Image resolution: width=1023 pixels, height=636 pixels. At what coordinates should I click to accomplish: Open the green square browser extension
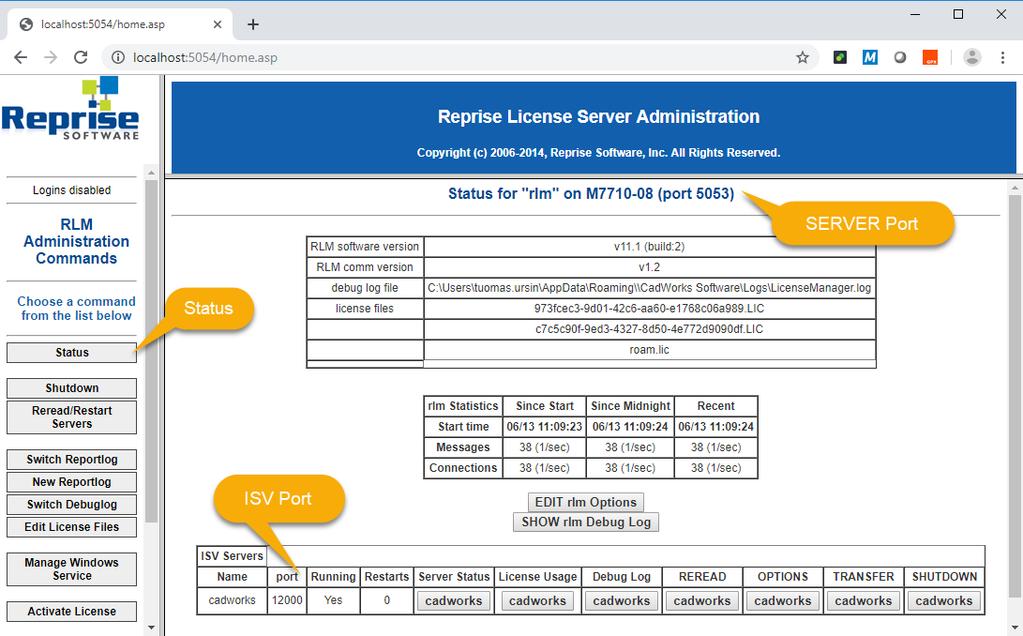[840, 57]
